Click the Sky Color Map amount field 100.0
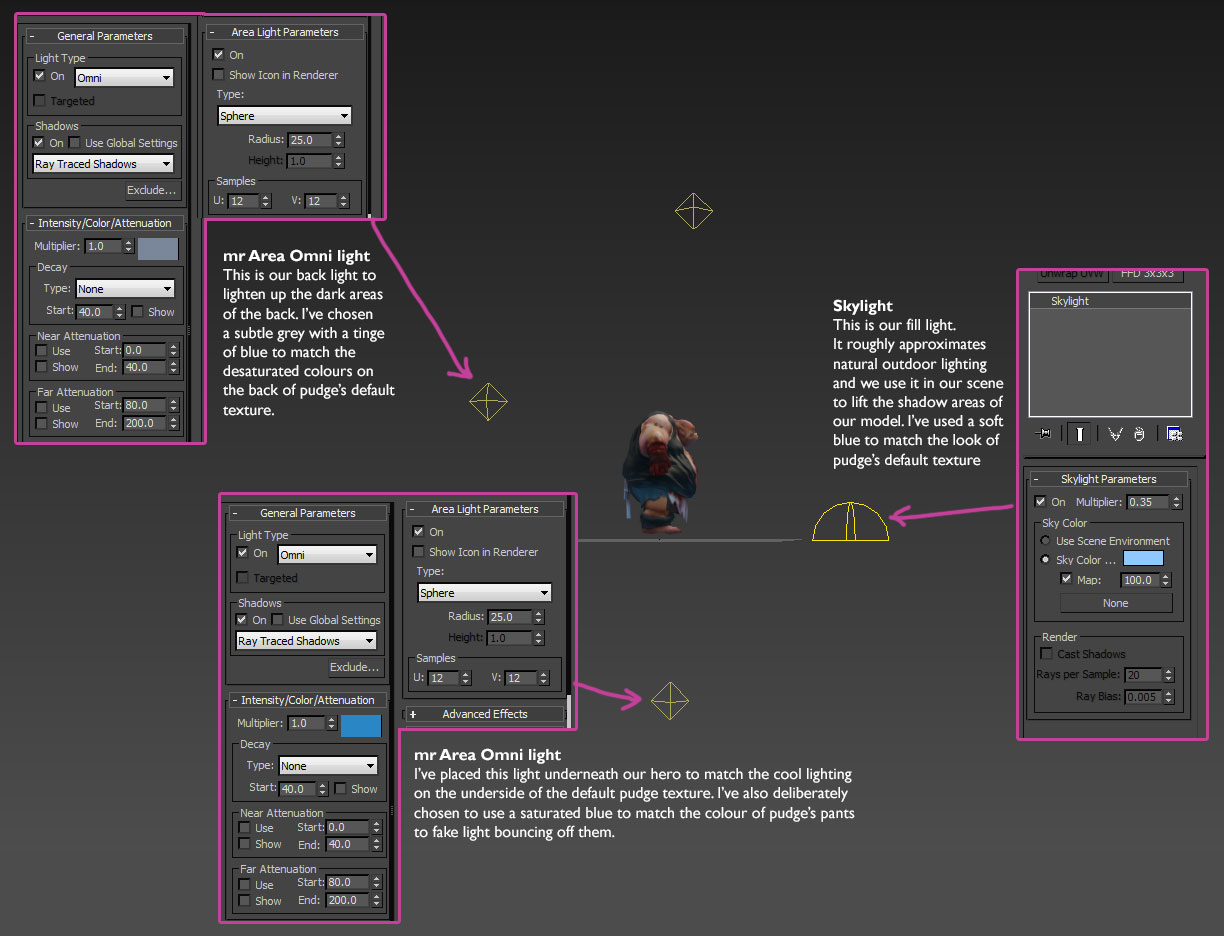 tap(1138, 580)
